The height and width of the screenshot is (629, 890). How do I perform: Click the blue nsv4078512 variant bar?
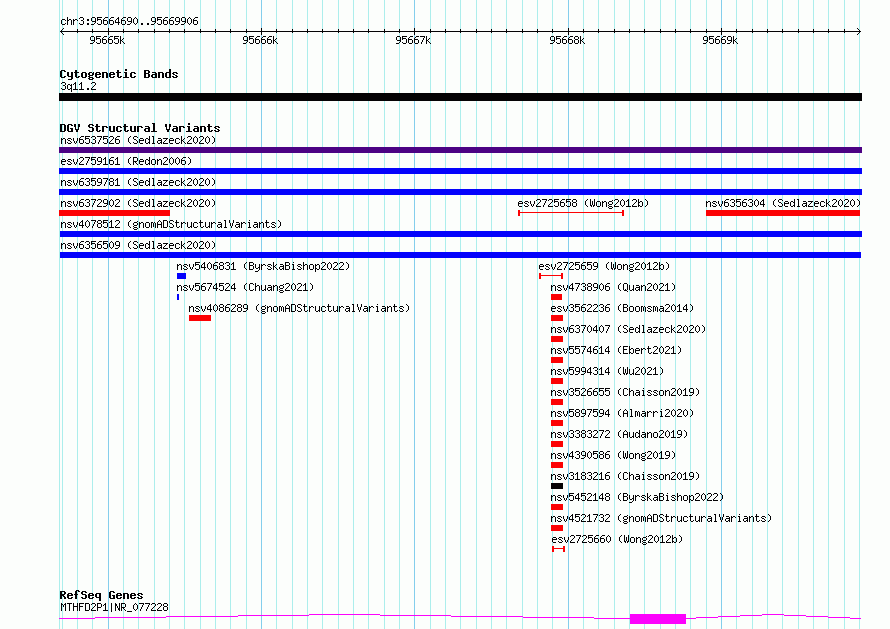tap(460, 234)
